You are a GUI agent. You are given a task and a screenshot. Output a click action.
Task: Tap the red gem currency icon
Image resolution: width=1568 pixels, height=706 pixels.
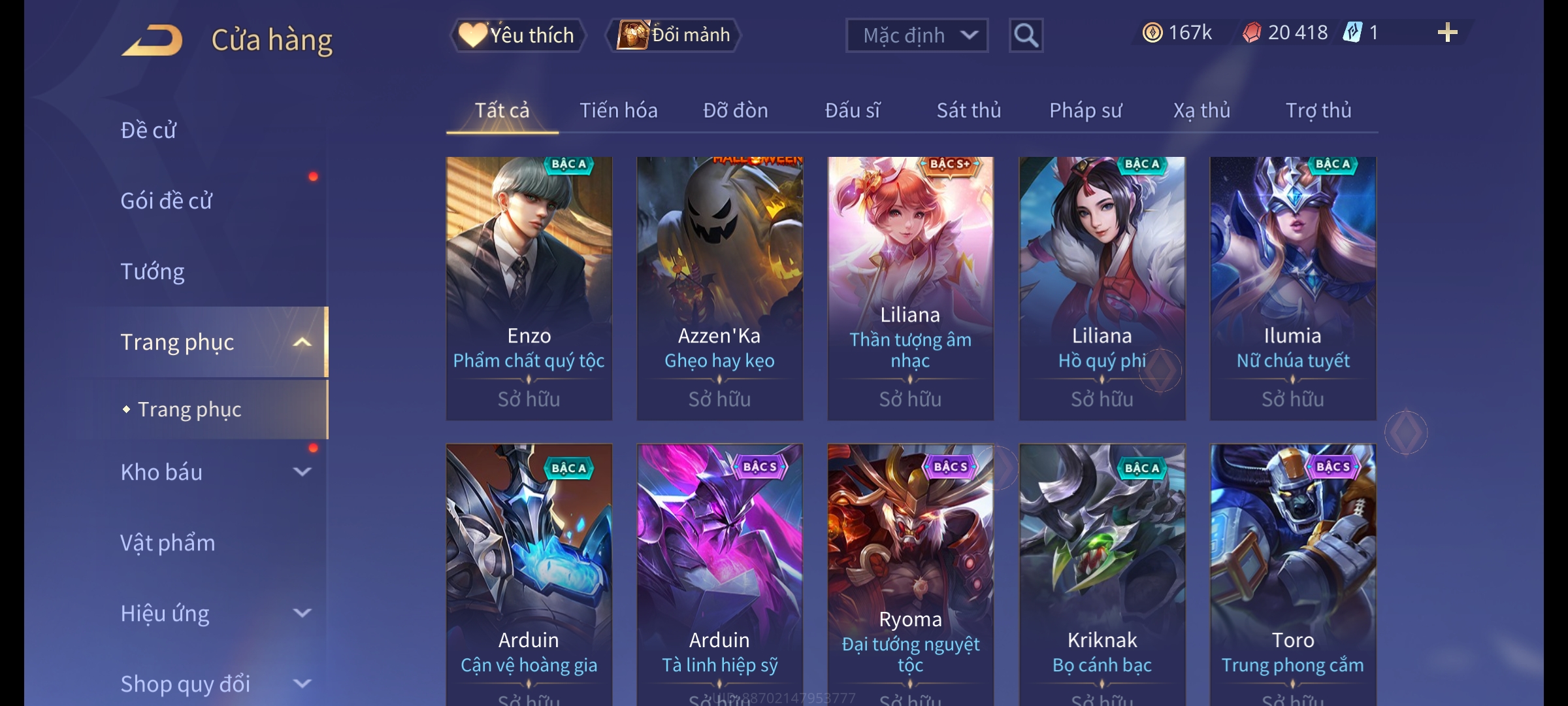(x=1252, y=33)
